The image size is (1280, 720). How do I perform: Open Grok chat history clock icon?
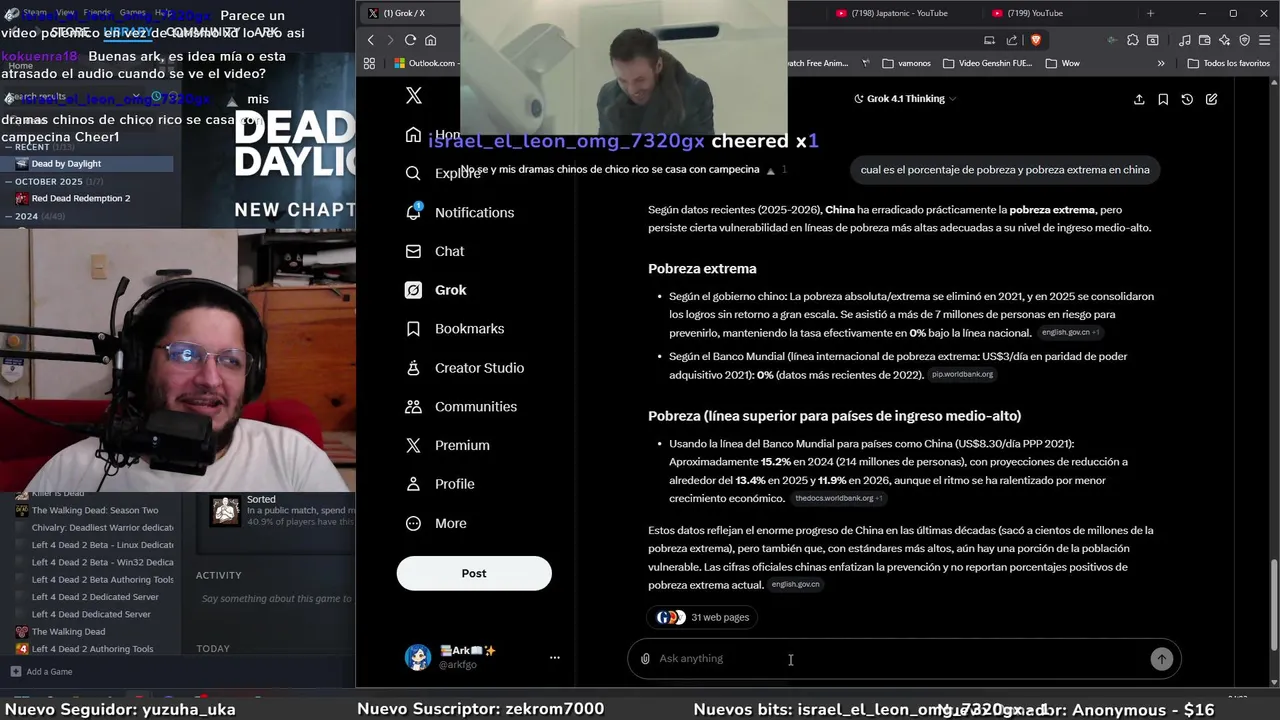(1187, 99)
